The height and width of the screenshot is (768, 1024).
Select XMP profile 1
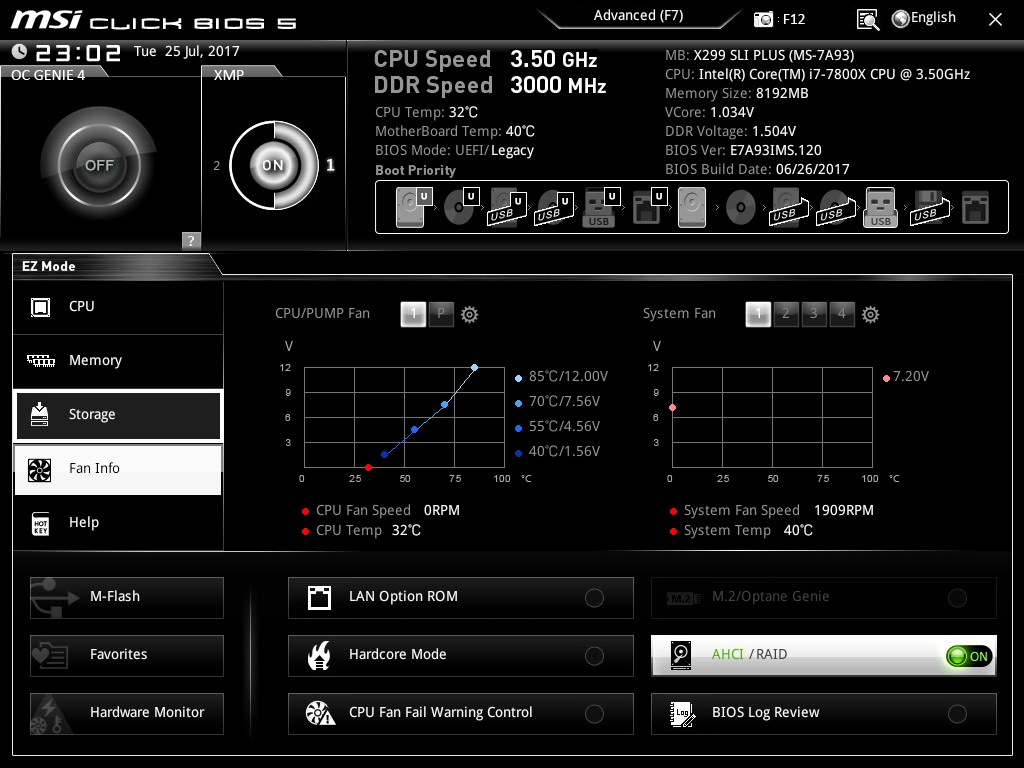coord(330,165)
